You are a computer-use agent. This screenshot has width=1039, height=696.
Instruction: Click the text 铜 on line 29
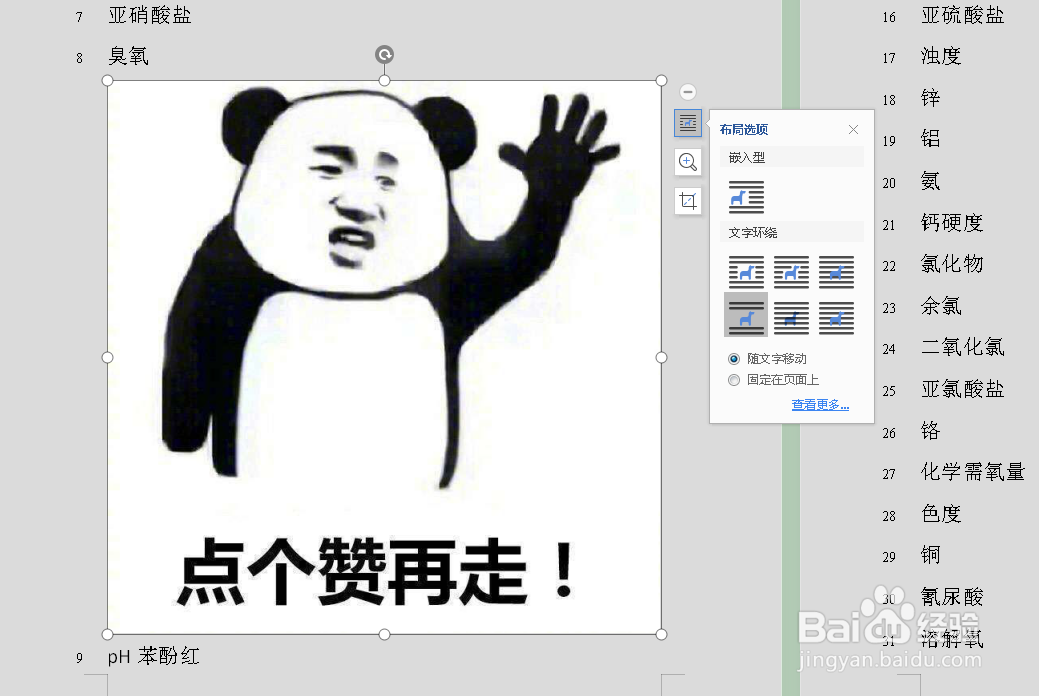click(x=931, y=555)
